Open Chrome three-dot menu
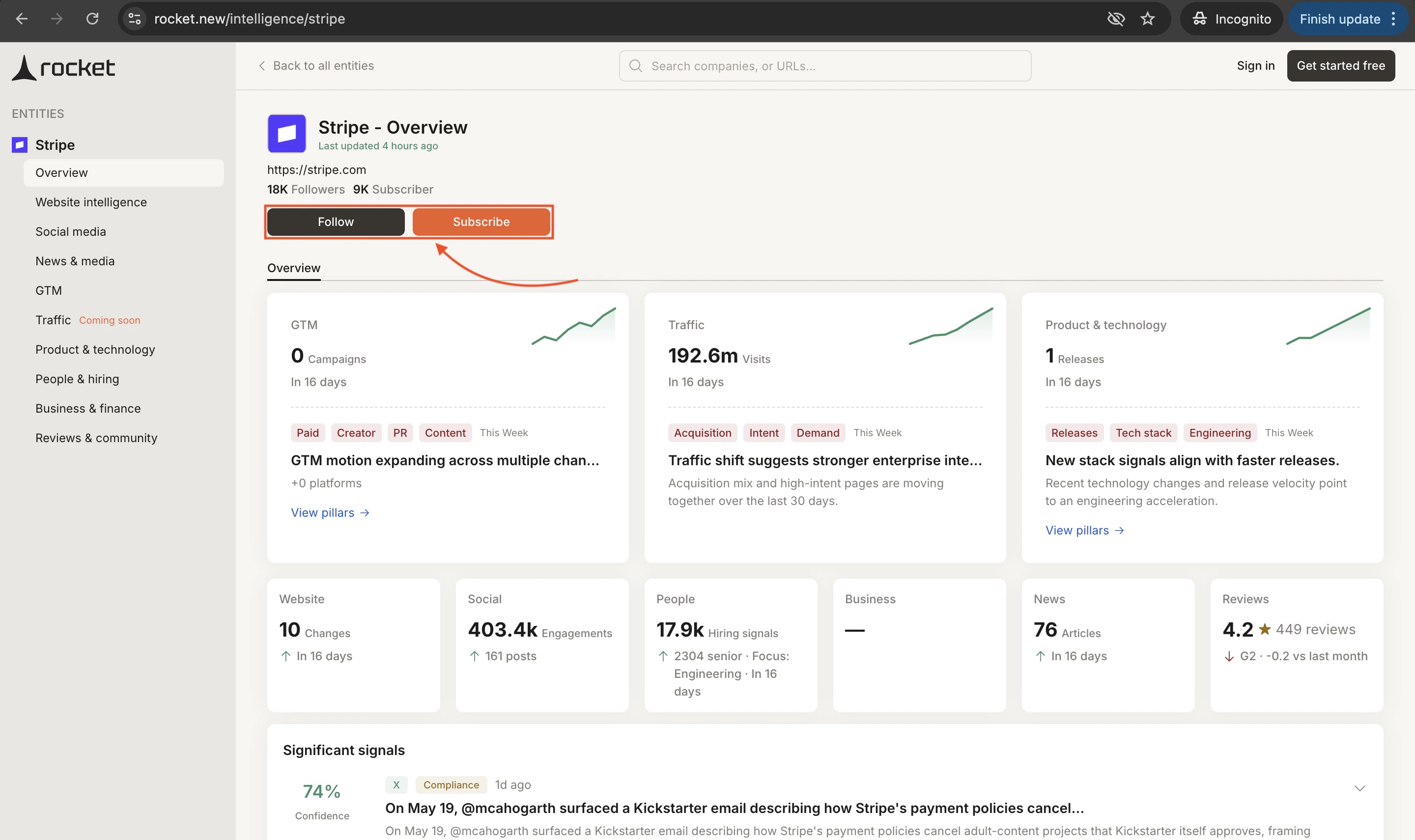 tap(1394, 19)
